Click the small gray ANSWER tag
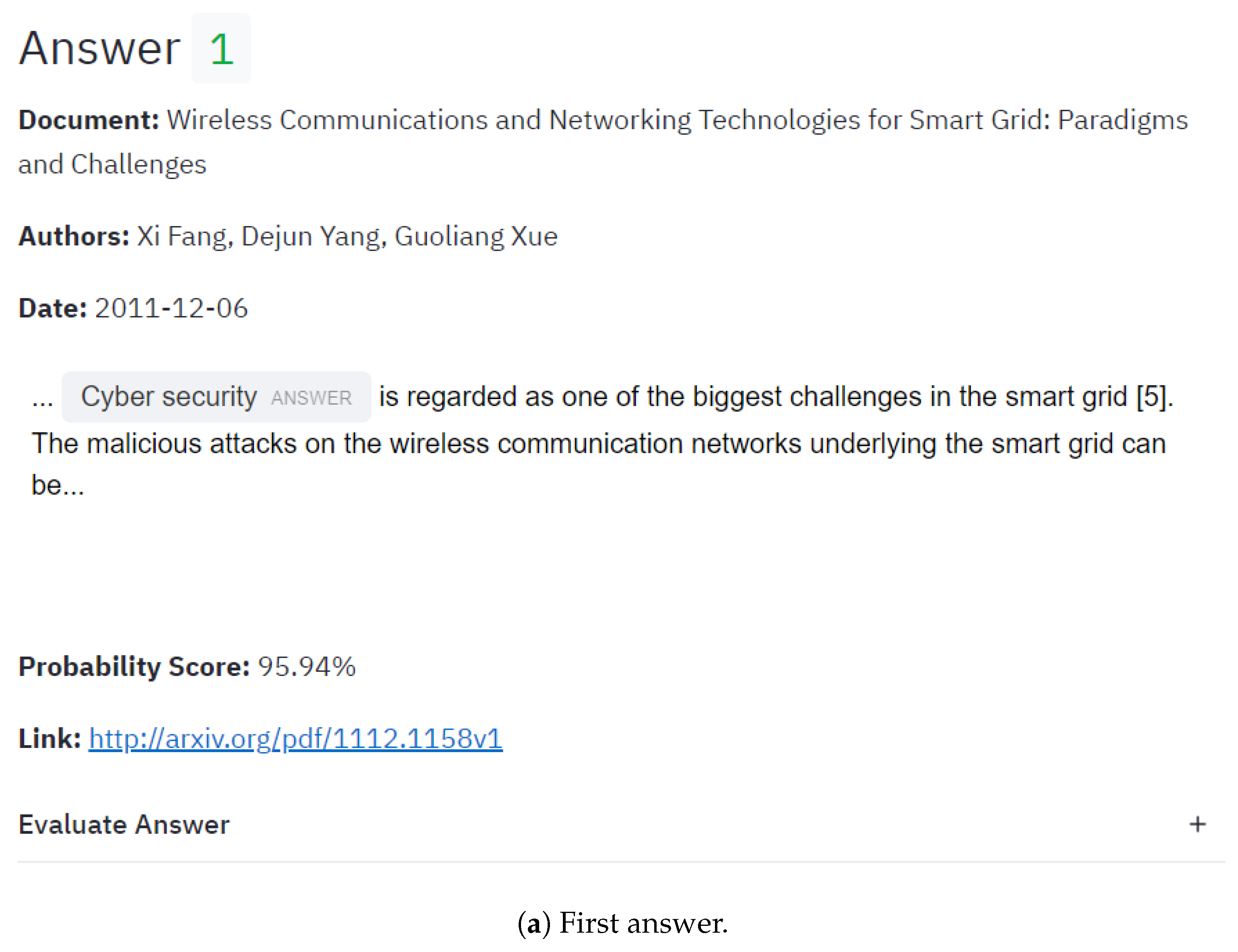Screen dimensions: 1238x952 [311, 398]
